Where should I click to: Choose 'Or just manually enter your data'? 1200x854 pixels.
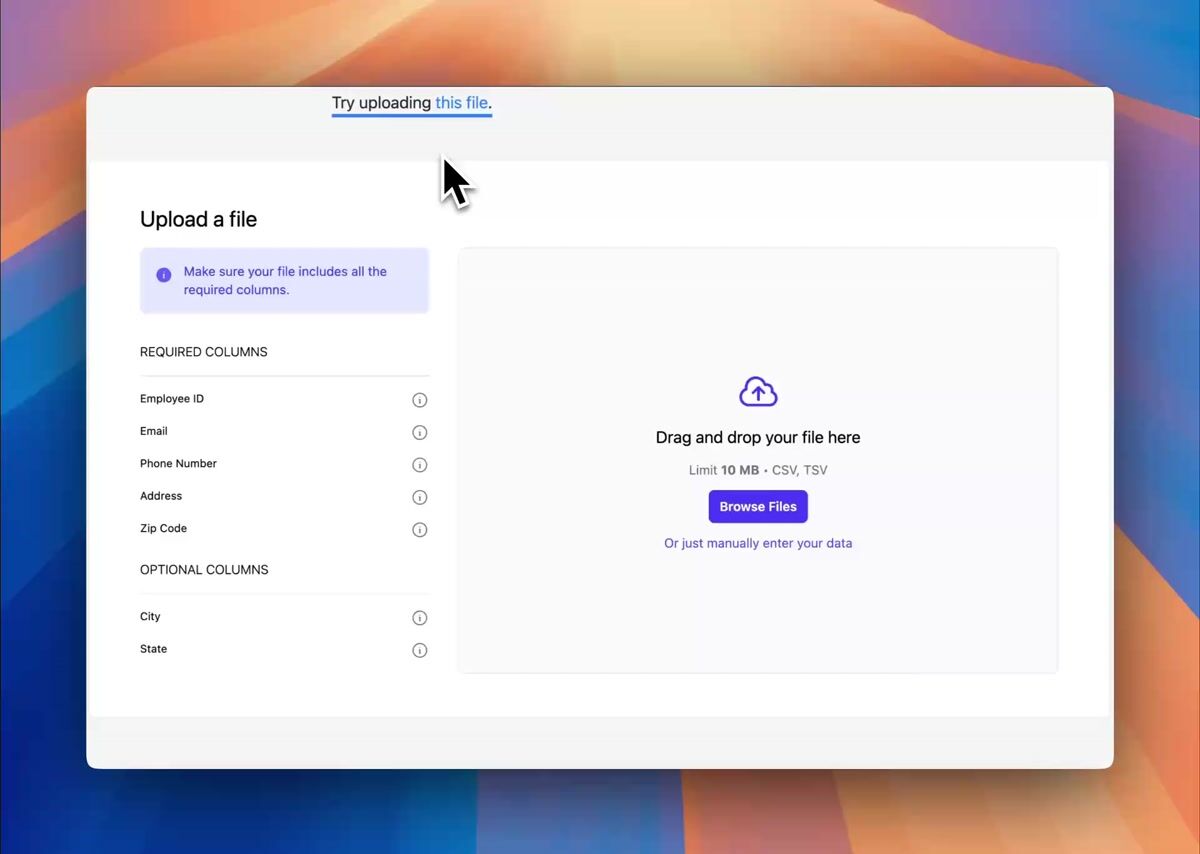[x=758, y=543]
